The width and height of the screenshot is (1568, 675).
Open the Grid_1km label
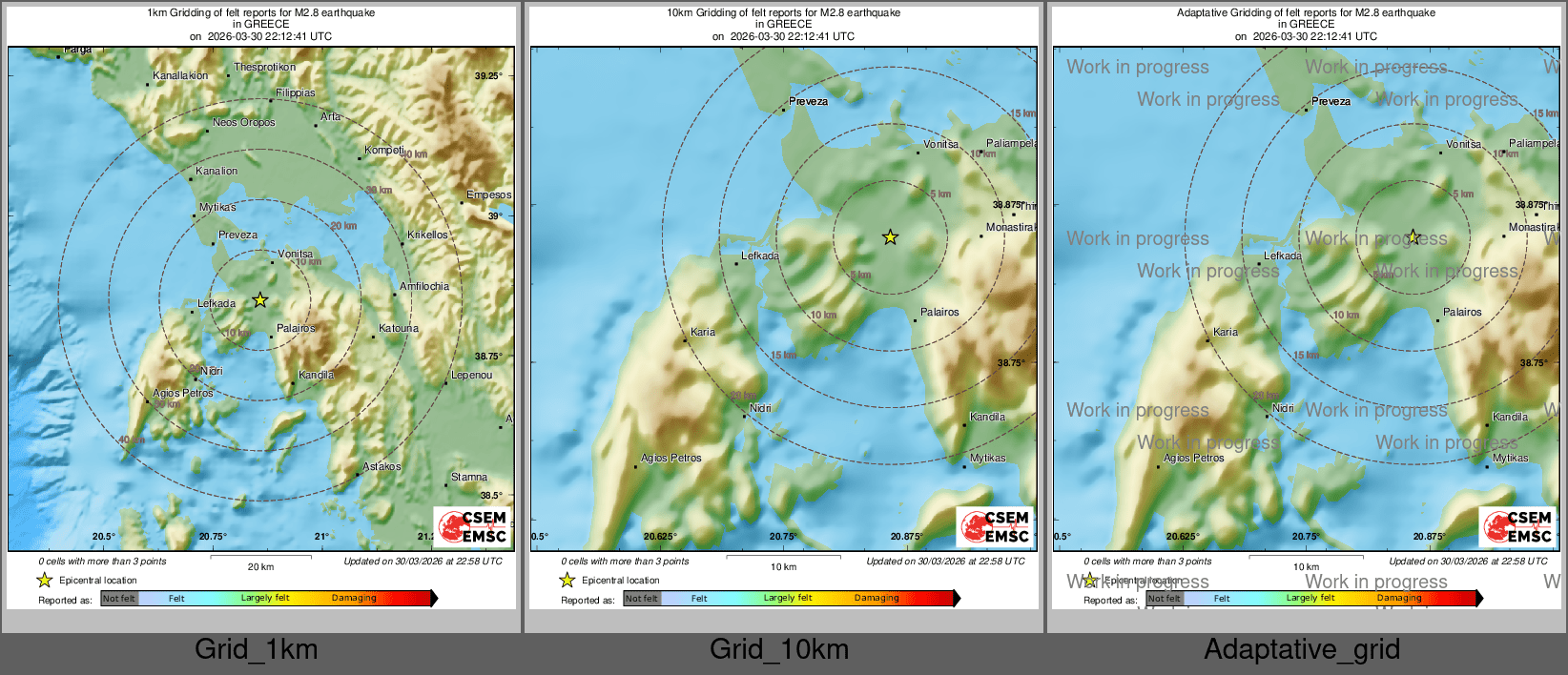click(257, 649)
